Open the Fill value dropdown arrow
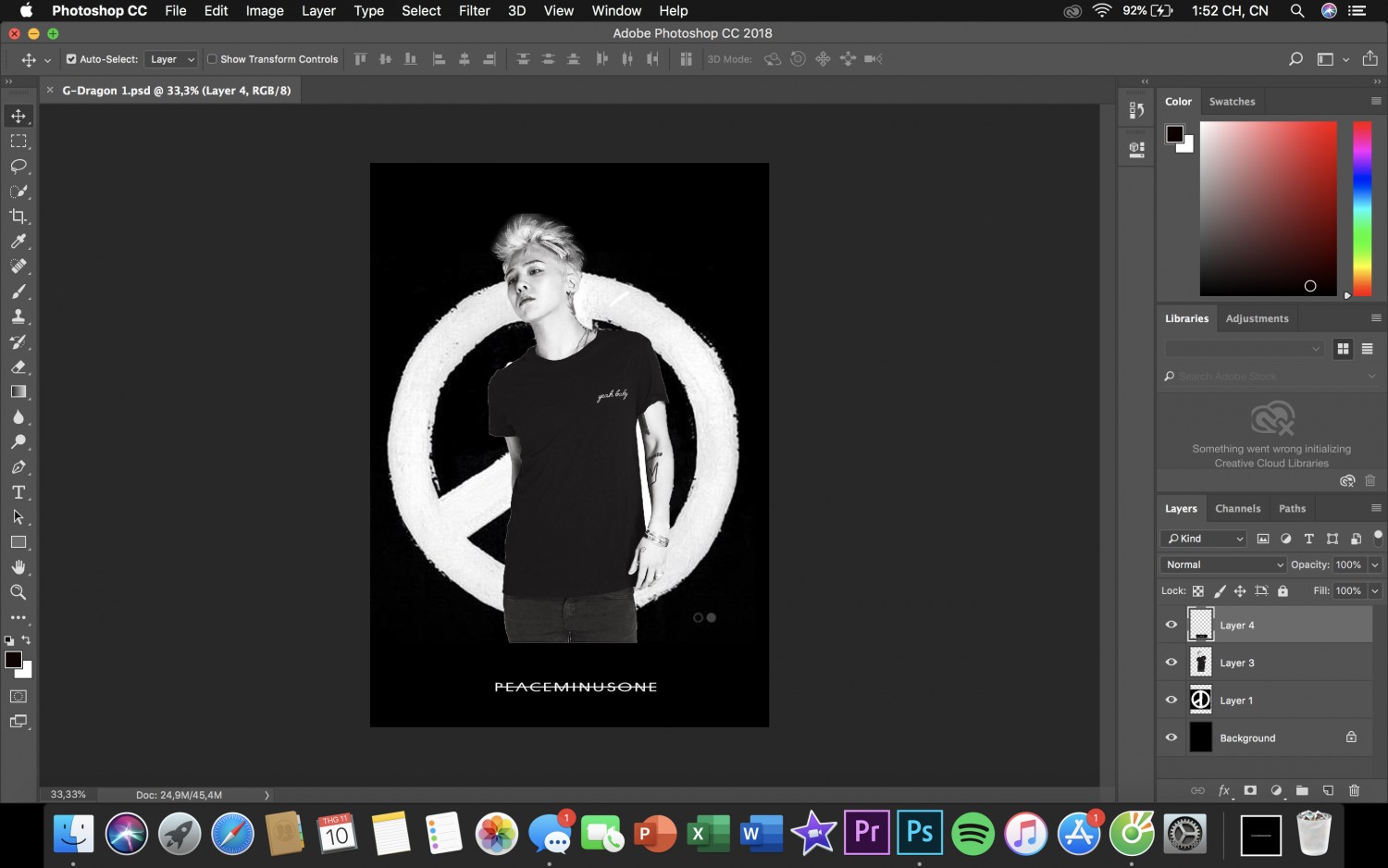Viewport: 1388px width, 868px height. 1375,590
